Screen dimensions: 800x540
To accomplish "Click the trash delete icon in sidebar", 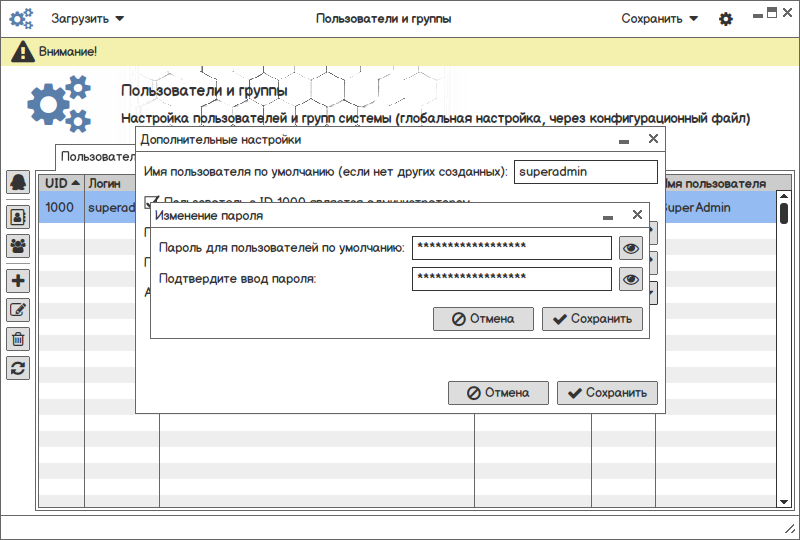I will click(18, 339).
